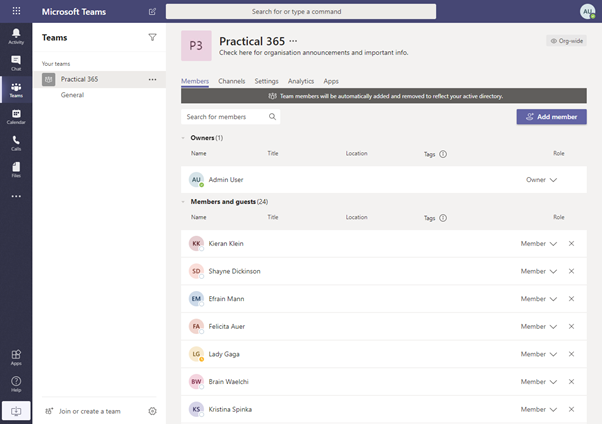602x424 pixels.
Task: Click Brain Waelchi's name
Action: click(228, 382)
